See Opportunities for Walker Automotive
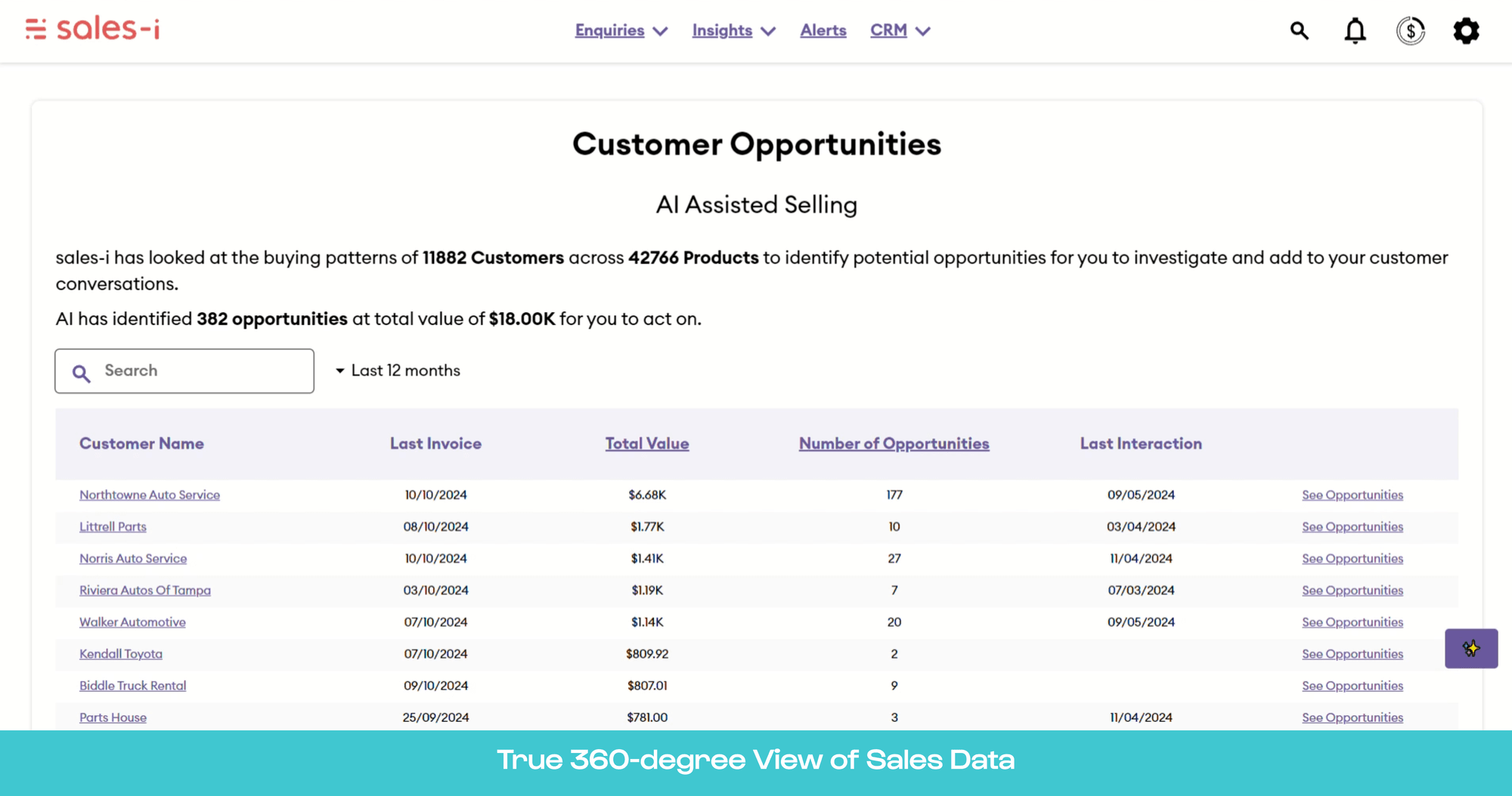This screenshot has height=796, width=1512. point(1352,621)
